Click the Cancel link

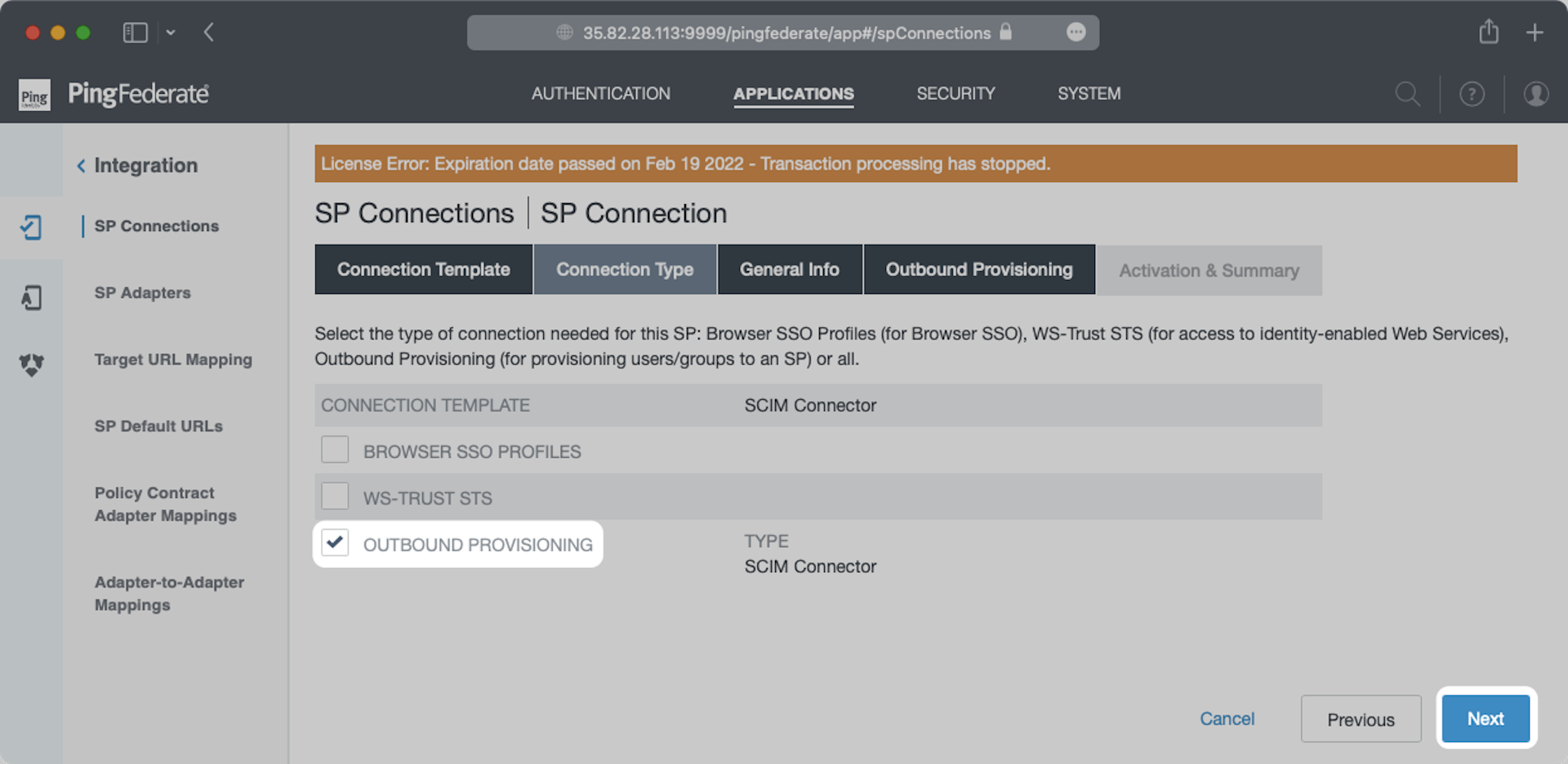point(1227,718)
